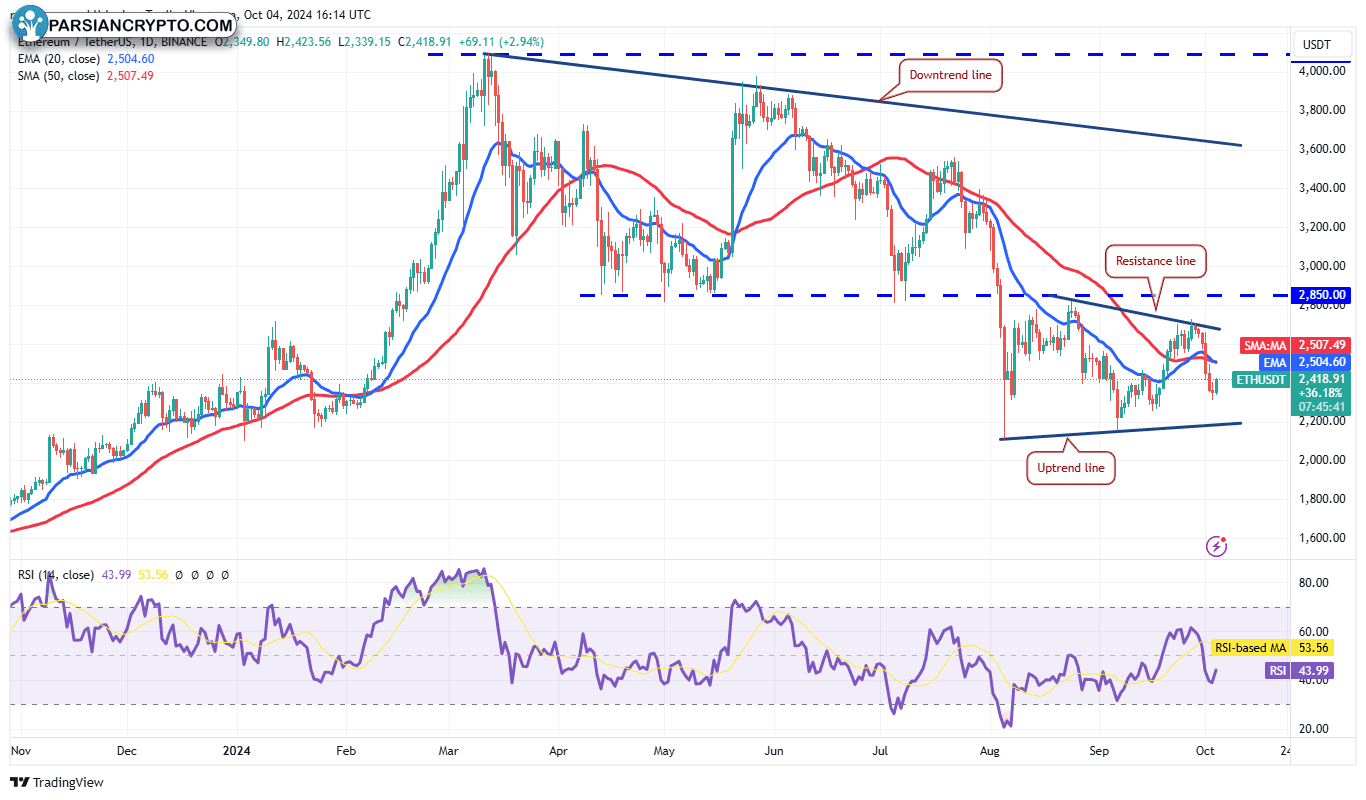Open the RSI (14, close) legend entry
Screen dimensions: 1366x800
[57, 575]
